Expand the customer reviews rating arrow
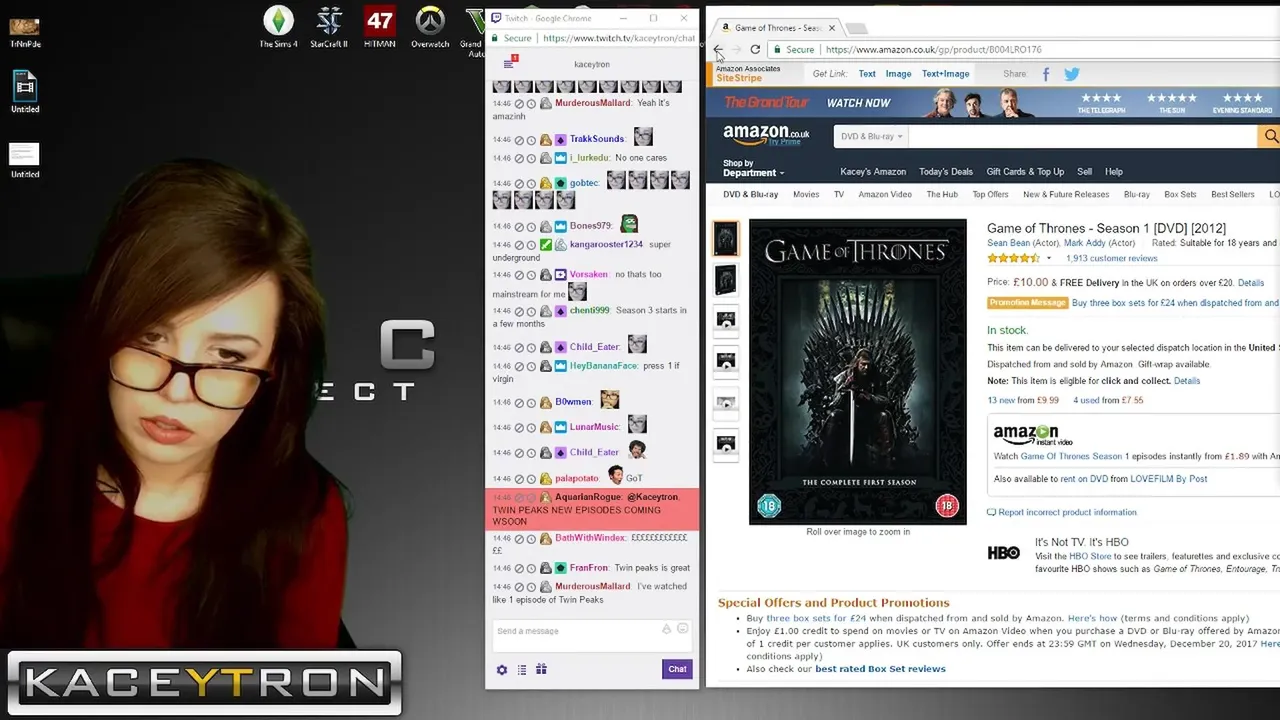This screenshot has width=1280, height=720. coord(1048,259)
